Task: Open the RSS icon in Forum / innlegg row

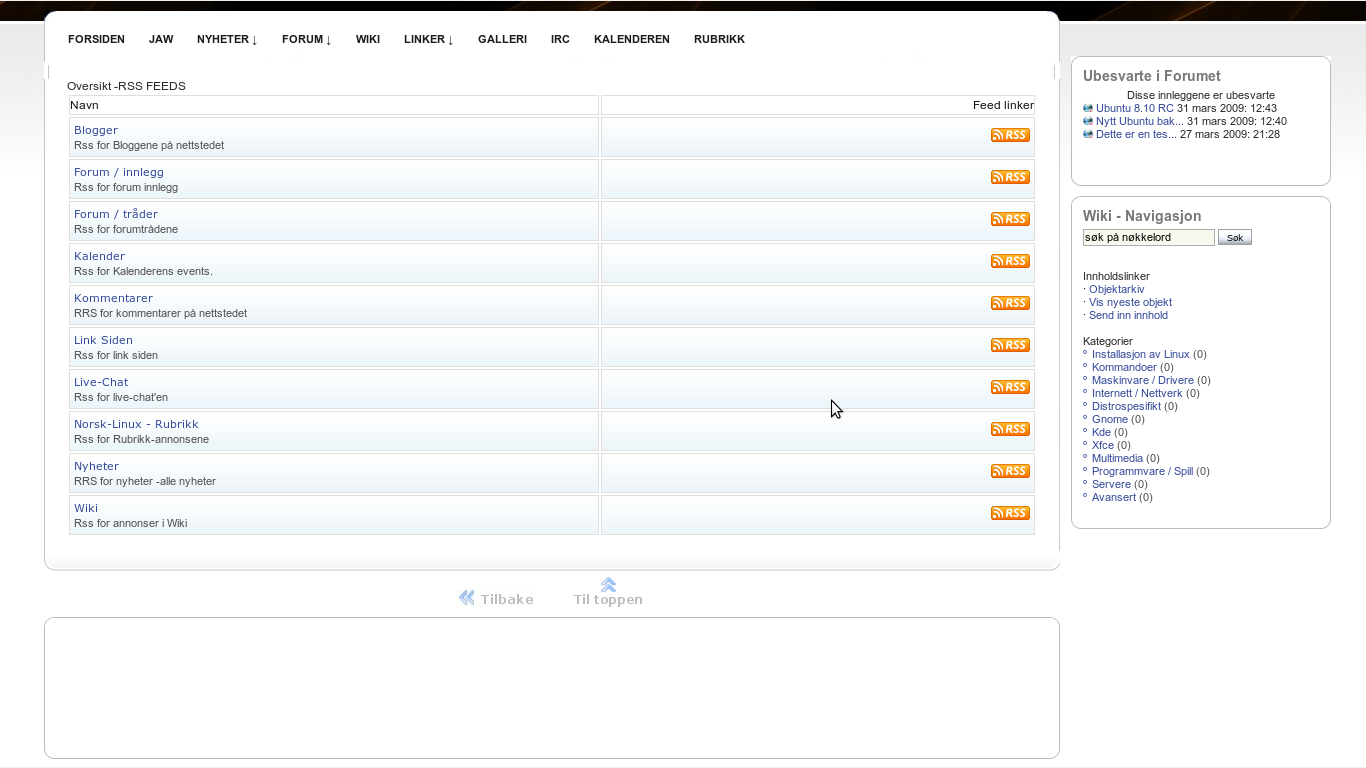Action: (x=1010, y=177)
